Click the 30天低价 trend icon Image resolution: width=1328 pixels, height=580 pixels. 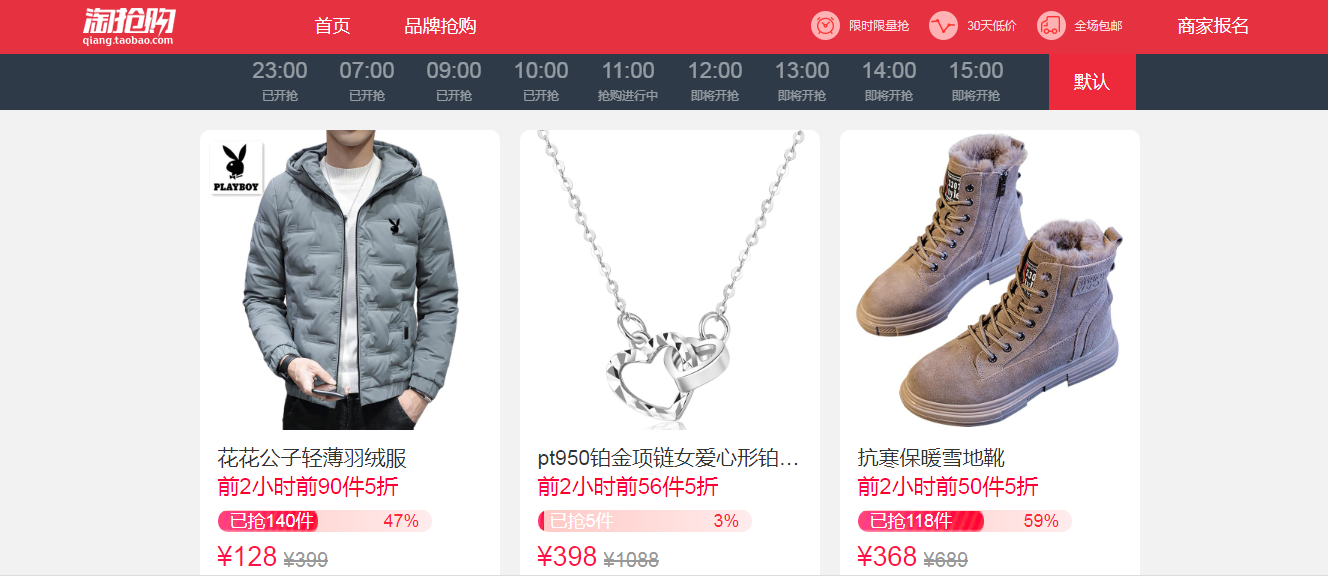coord(943,26)
